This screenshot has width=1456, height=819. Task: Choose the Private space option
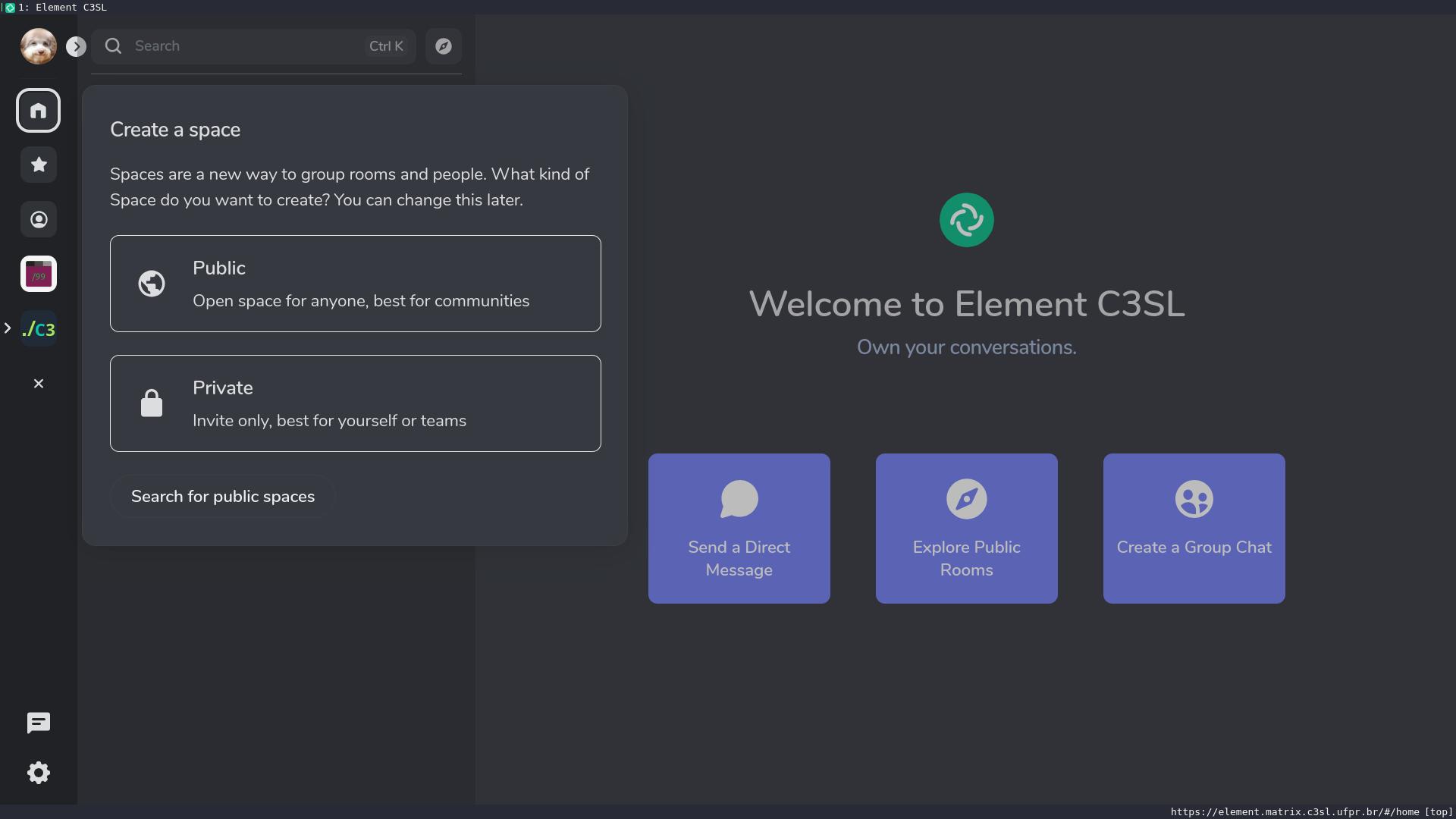355,403
